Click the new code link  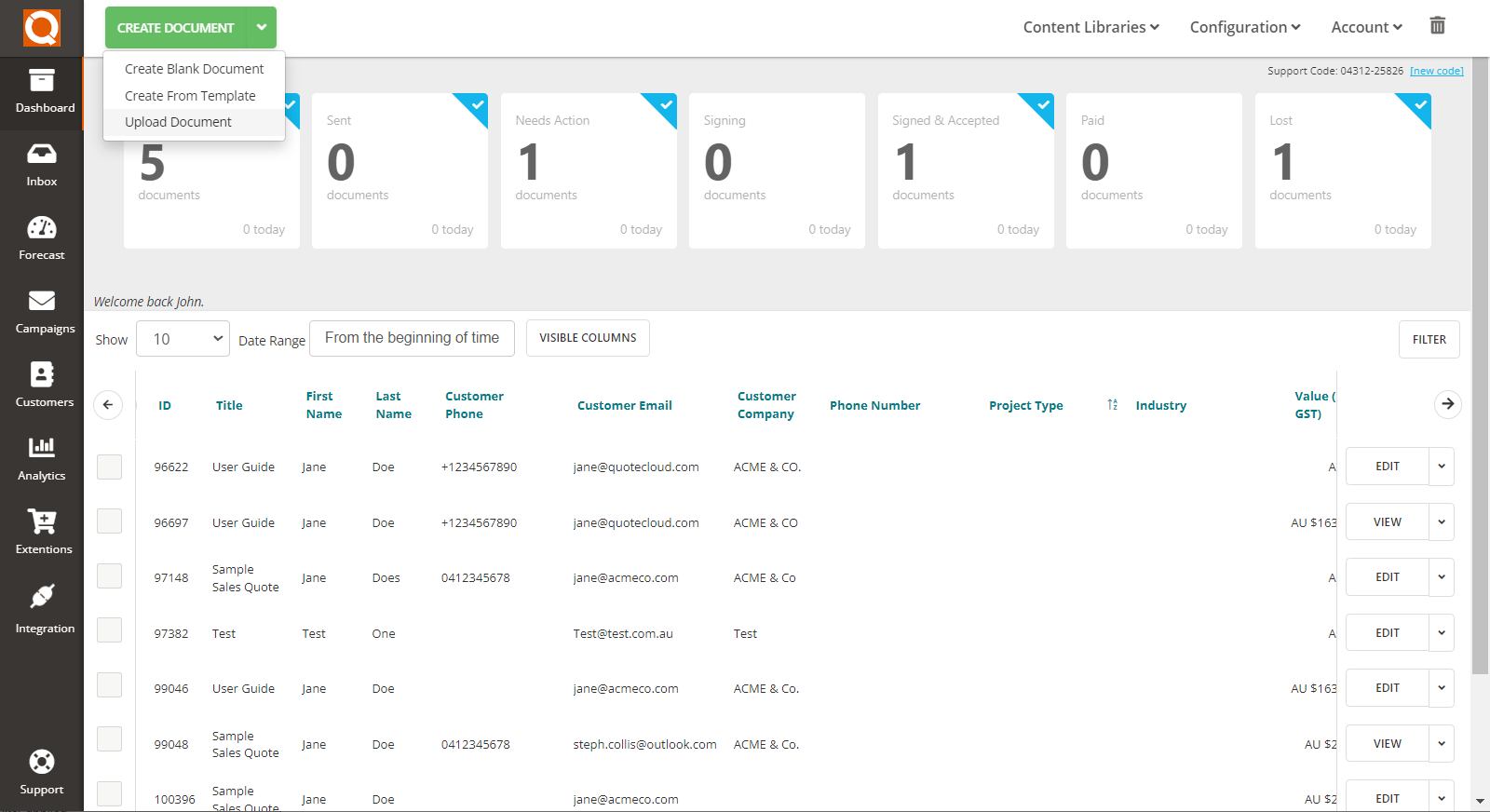coord(1436,71)
